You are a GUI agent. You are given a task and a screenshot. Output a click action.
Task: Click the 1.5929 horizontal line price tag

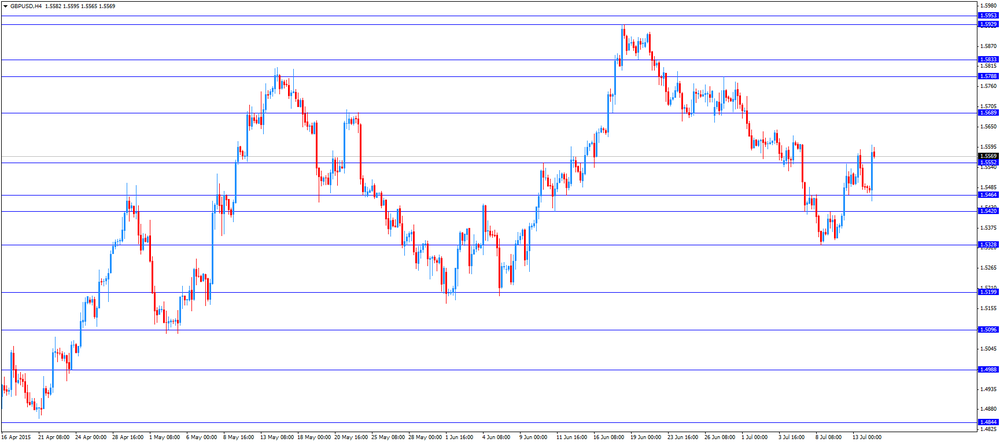[987, 24]
